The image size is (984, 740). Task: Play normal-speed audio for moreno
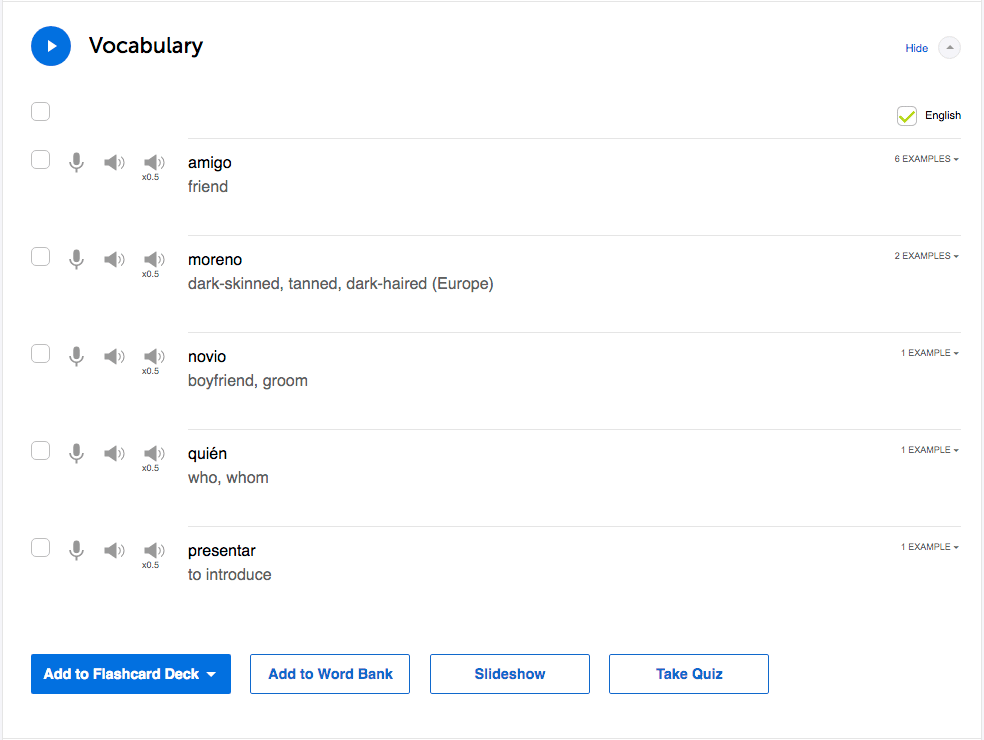coord(115,259)
